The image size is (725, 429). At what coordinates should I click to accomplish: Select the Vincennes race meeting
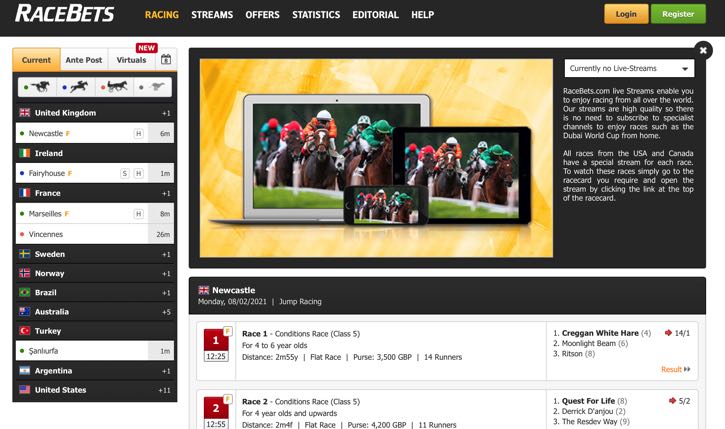95,234
